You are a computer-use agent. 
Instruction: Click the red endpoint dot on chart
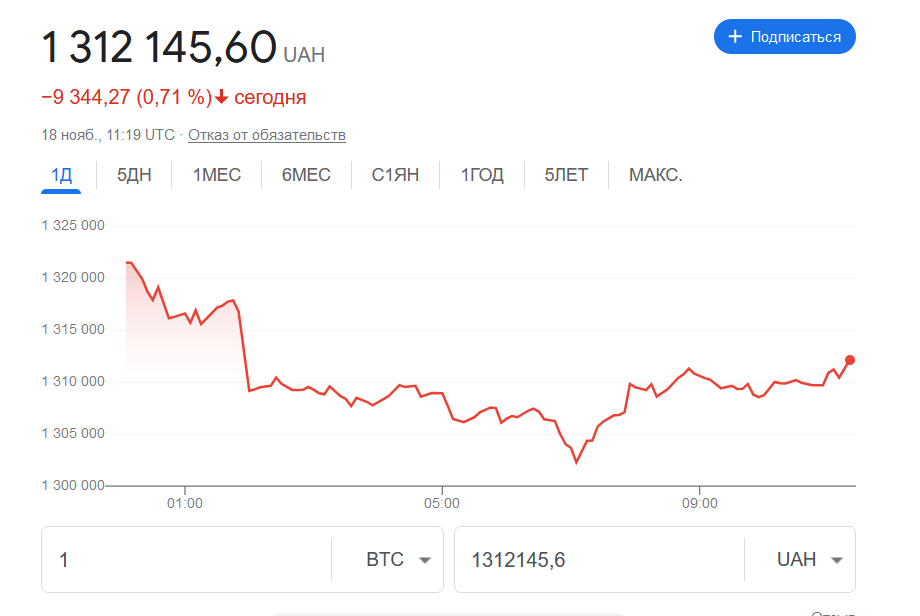[x=850, y=360]
